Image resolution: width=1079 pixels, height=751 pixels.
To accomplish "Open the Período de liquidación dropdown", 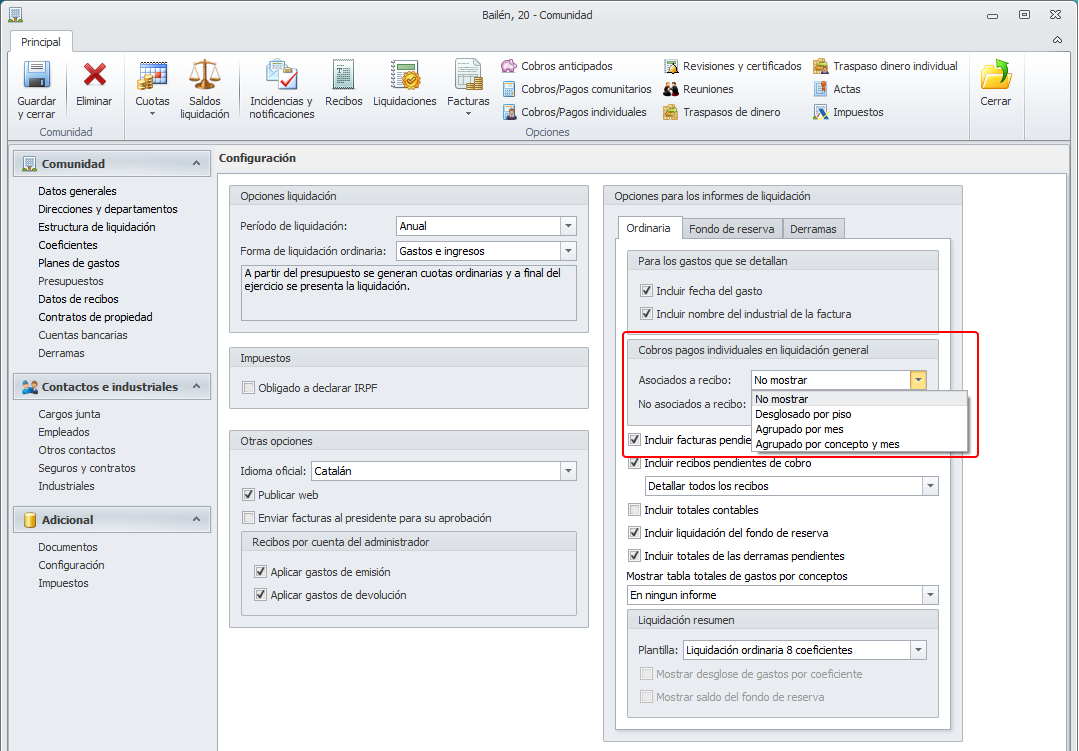I will pyautogui.click(x=568, y=226).
